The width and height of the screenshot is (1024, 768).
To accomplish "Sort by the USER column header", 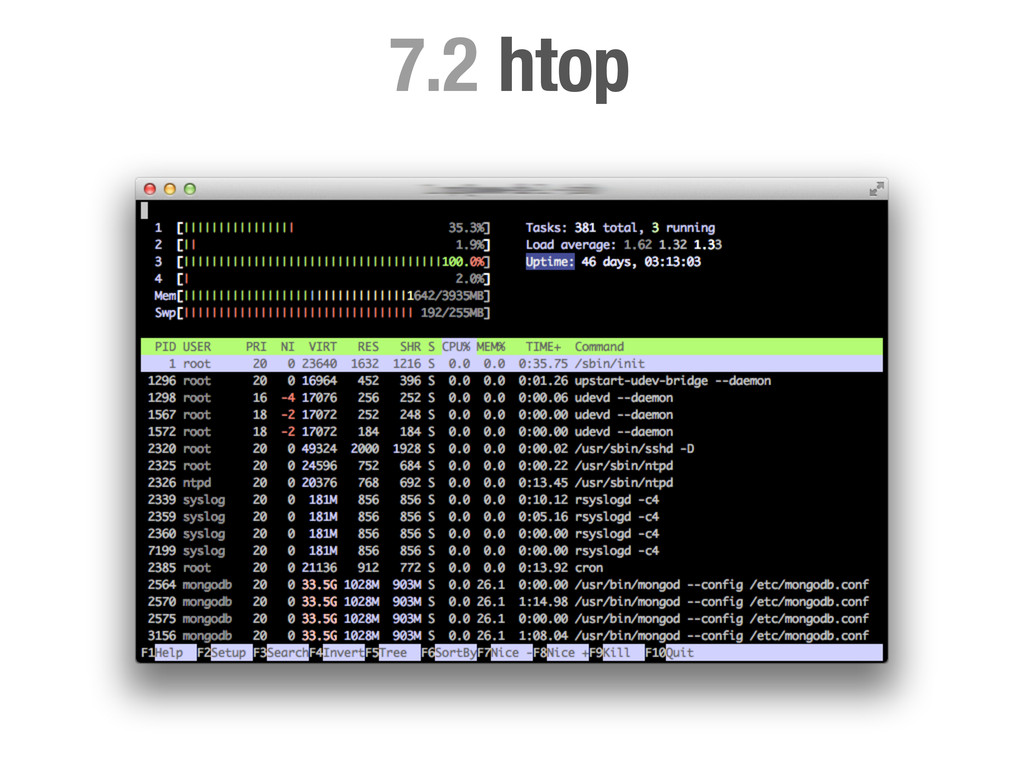I will [x=197, y=347].
